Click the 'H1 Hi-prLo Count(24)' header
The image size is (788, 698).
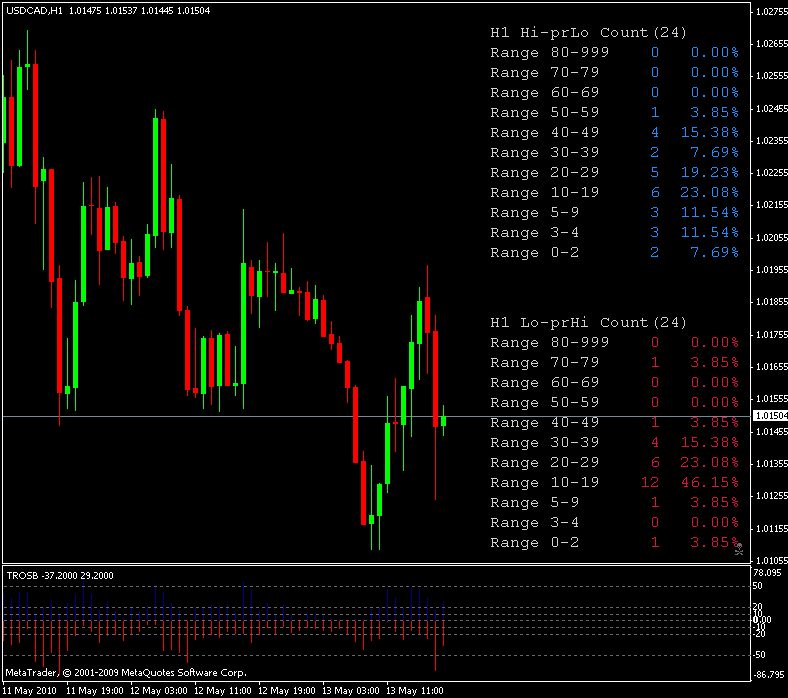click(588, 33)
